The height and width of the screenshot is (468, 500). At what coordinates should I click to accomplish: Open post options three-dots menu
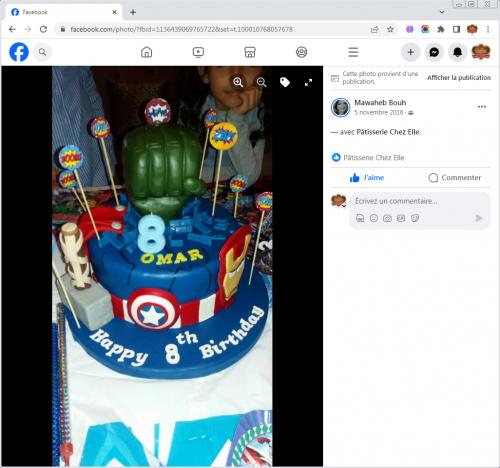click(x=482, y=107)
